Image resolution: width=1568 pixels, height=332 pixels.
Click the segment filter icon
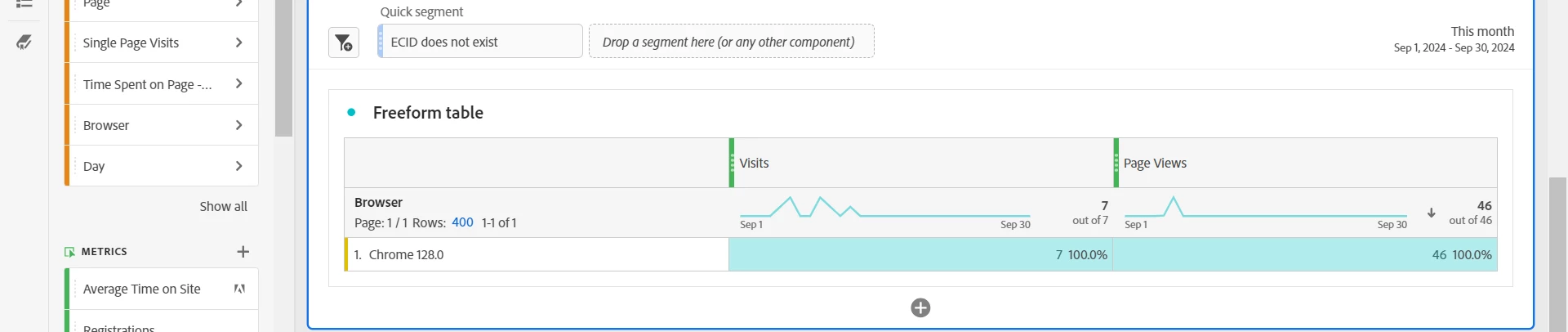[344, 42]
